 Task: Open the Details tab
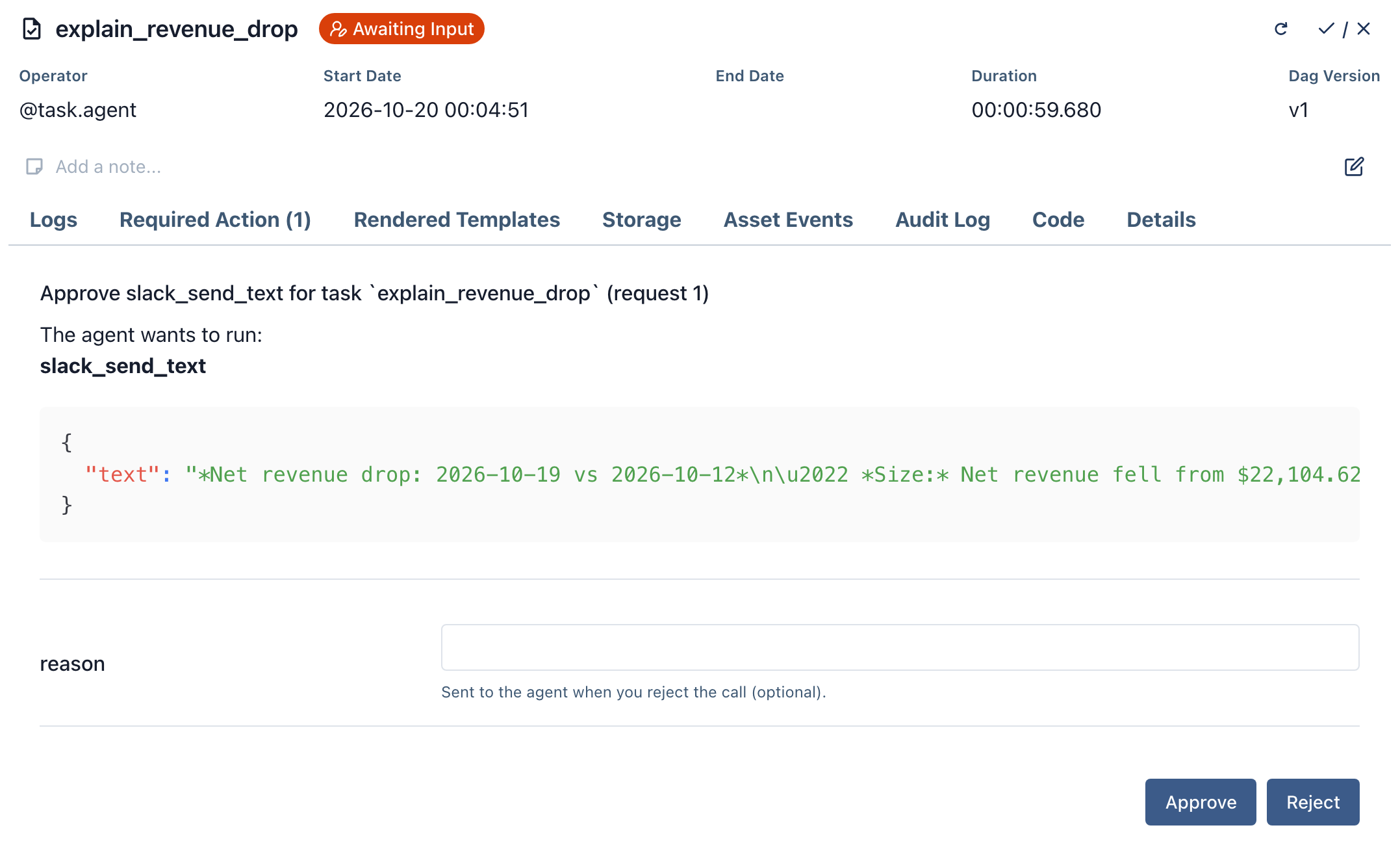pos(1161,220)
